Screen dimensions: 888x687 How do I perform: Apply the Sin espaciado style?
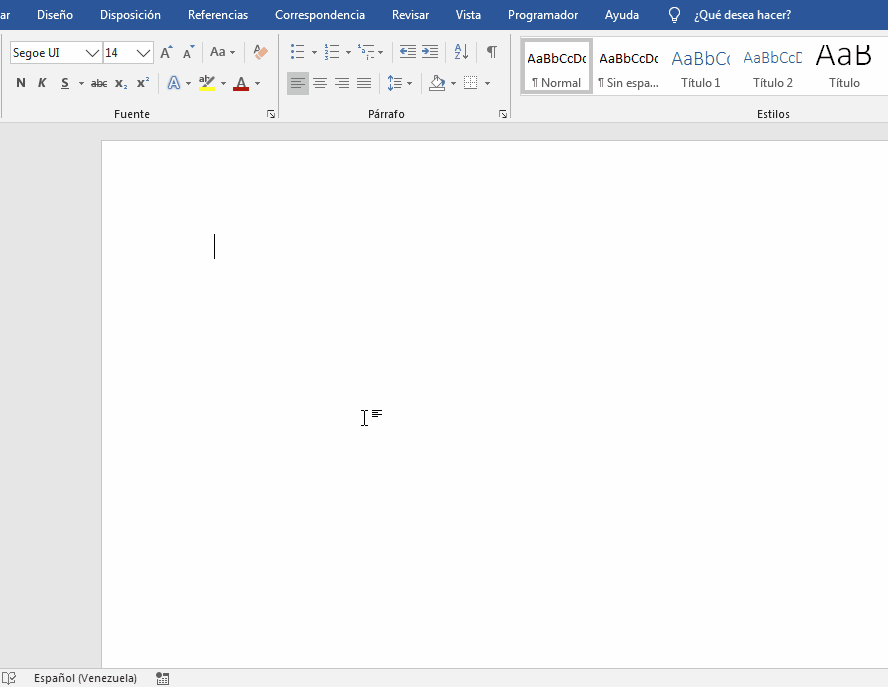pyautogui.click(x=629, y=66)
